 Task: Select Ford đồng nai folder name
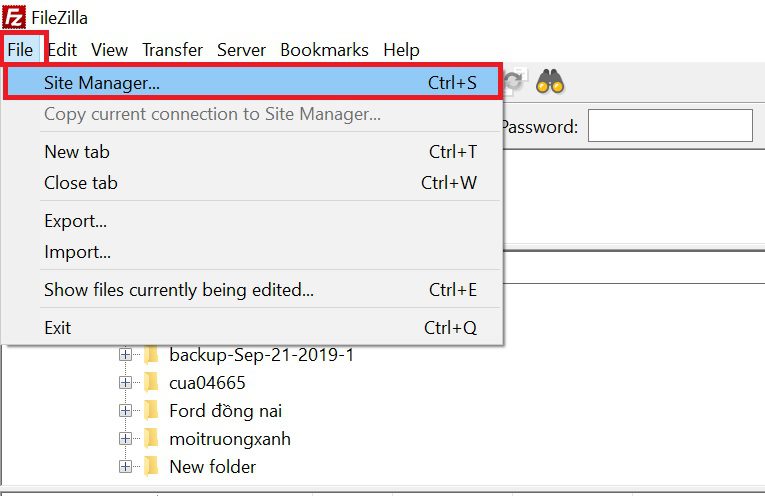click(225, 411)
